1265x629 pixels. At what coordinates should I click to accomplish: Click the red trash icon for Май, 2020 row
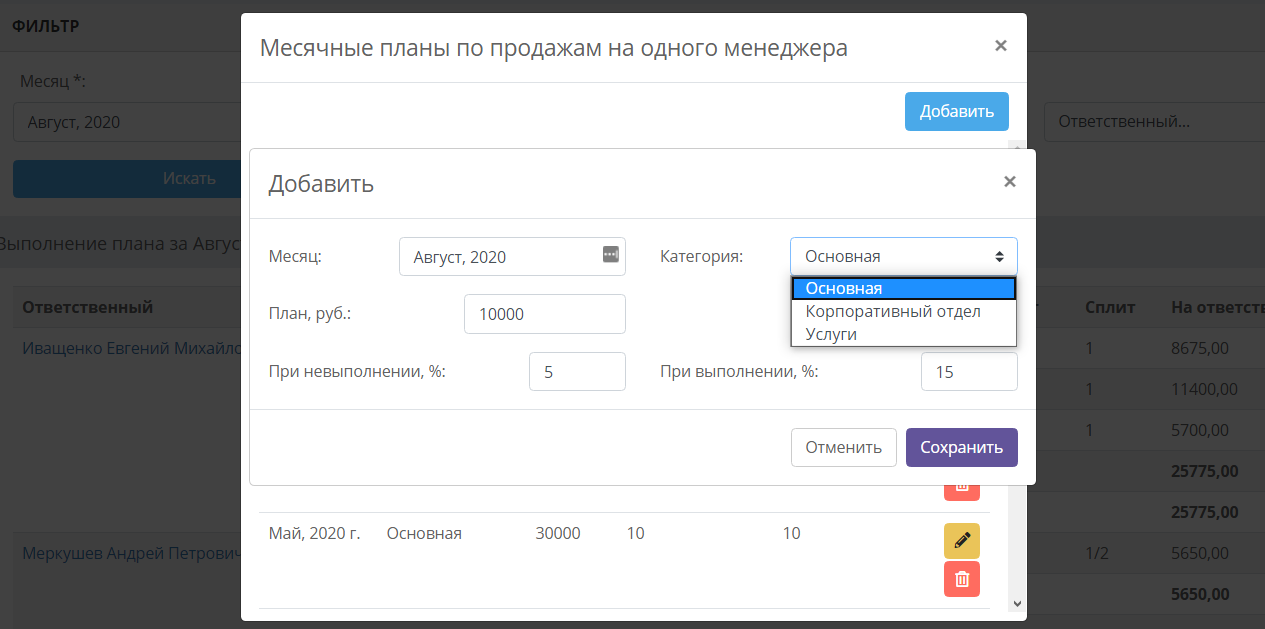tap(962, 579)
